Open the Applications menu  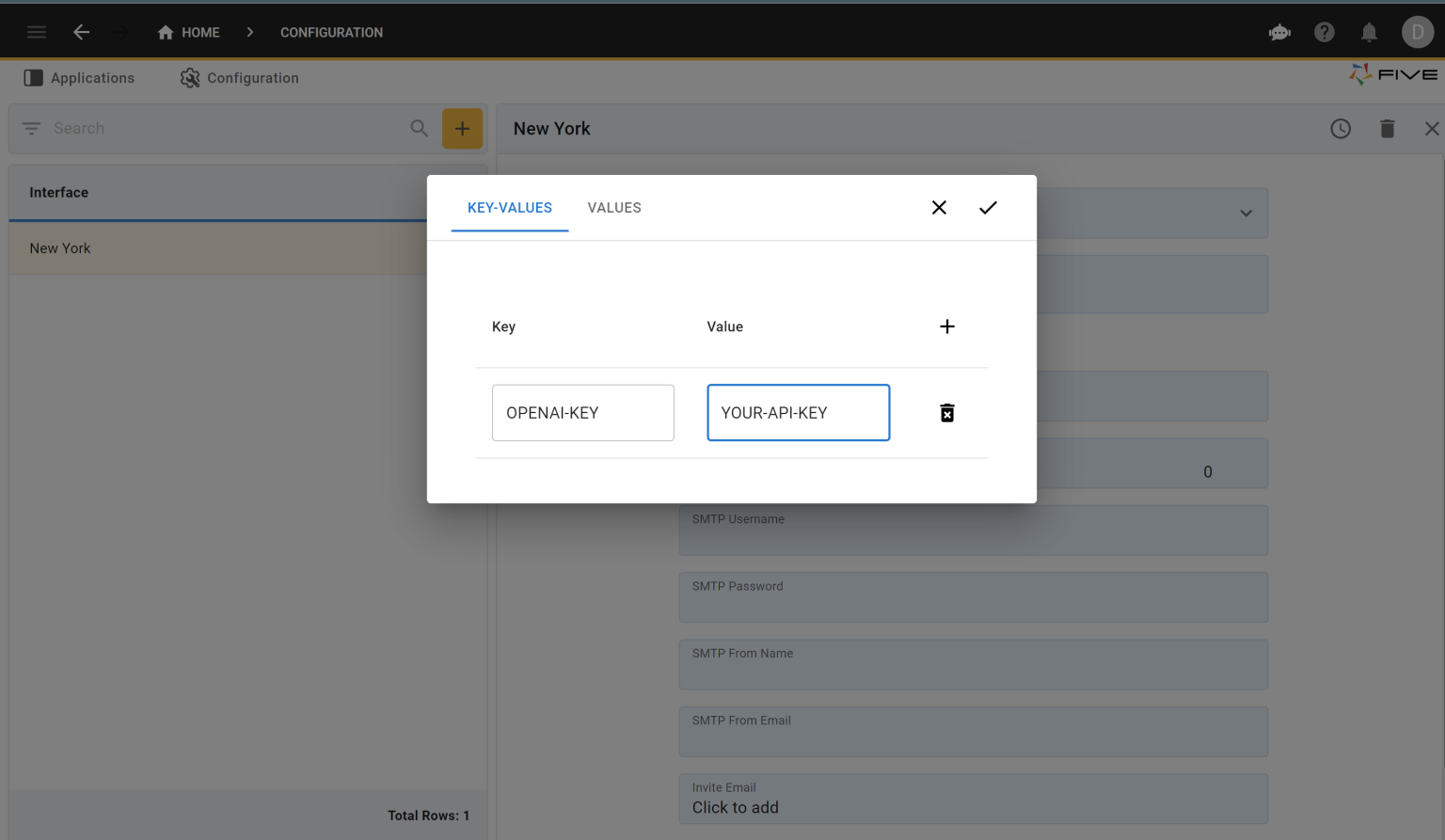[x=79, y=78]
